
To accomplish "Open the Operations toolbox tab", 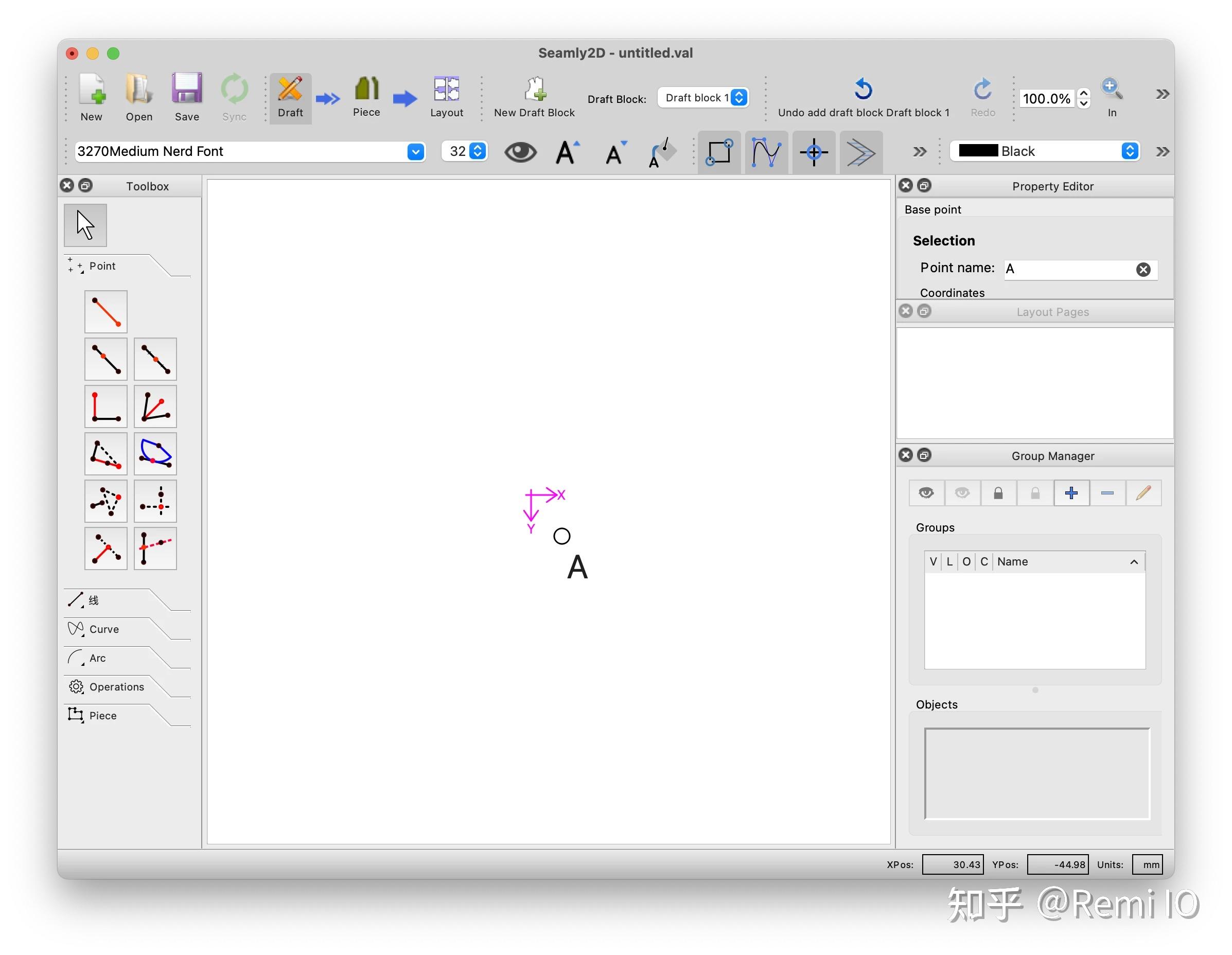I will tap(116, 686).
